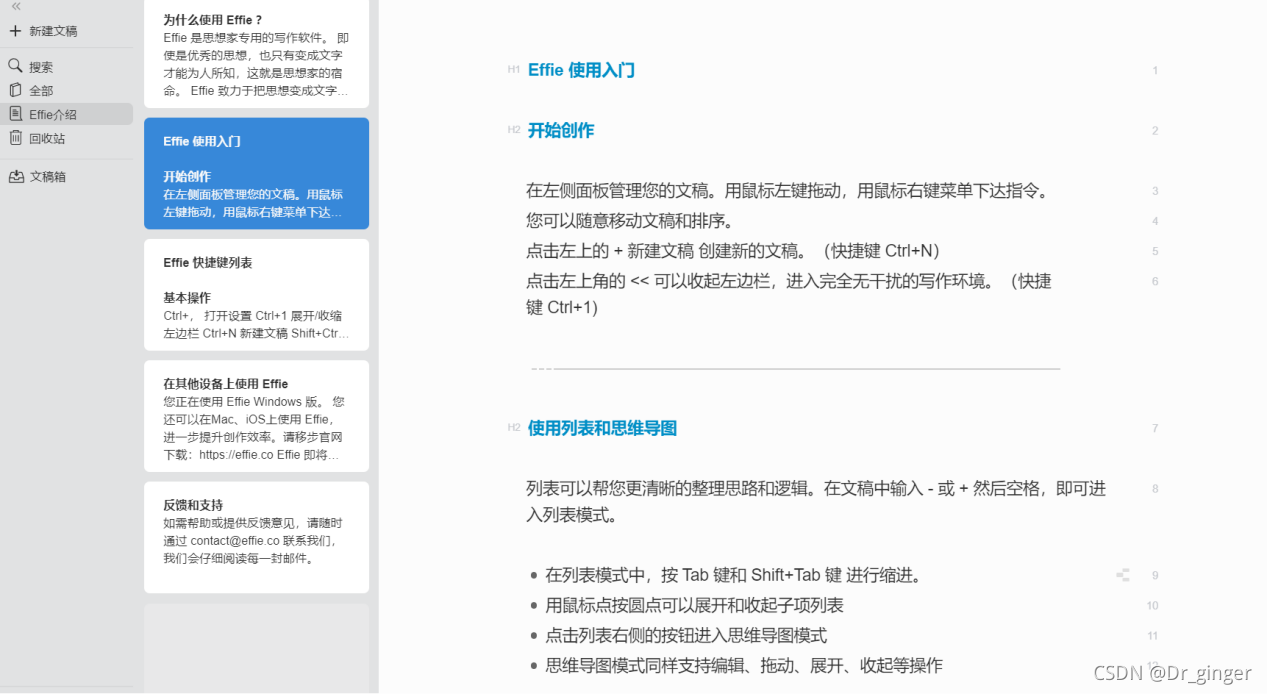
Task: Click line number 1 in the margin
Action: 1155,70
